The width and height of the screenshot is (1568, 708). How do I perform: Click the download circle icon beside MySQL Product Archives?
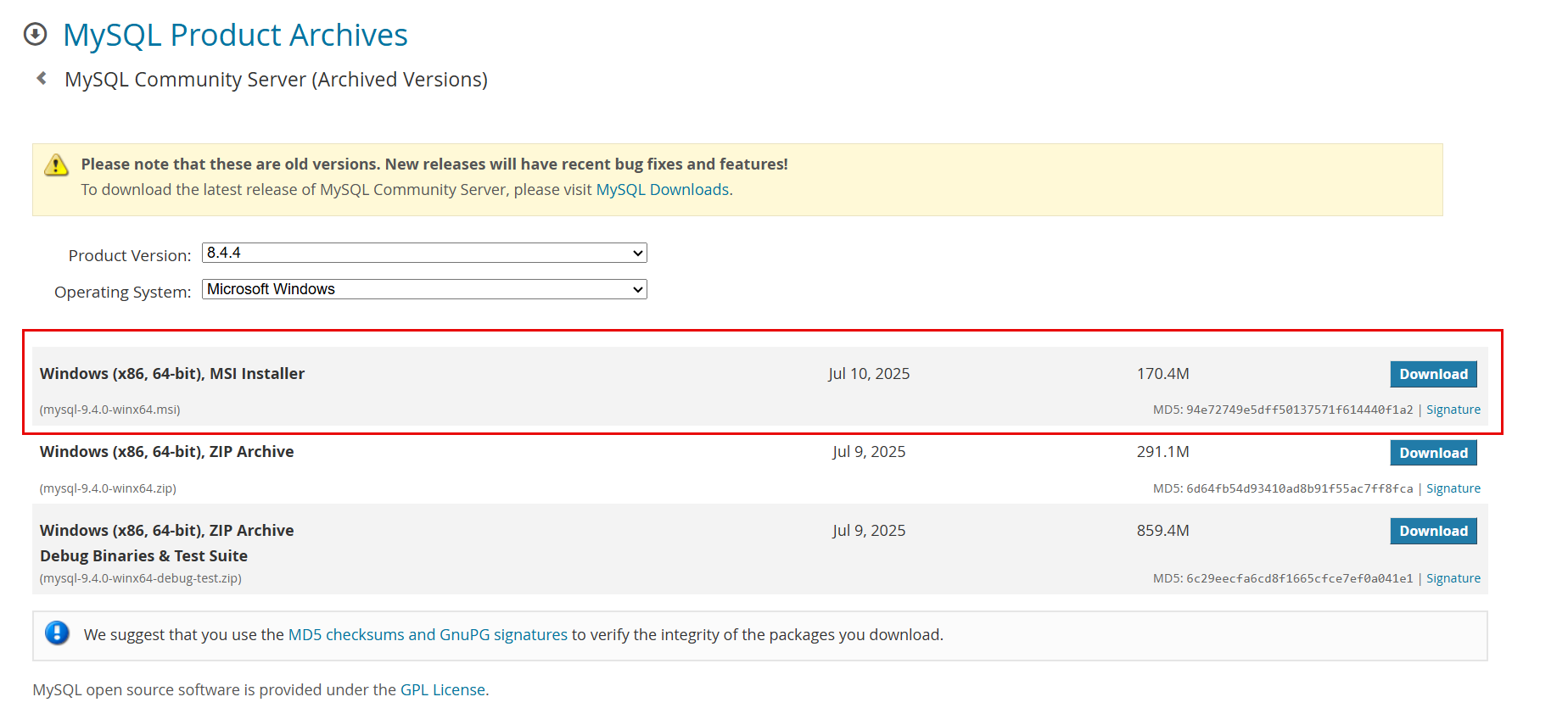pyautogui.click(x=35, y=34)
